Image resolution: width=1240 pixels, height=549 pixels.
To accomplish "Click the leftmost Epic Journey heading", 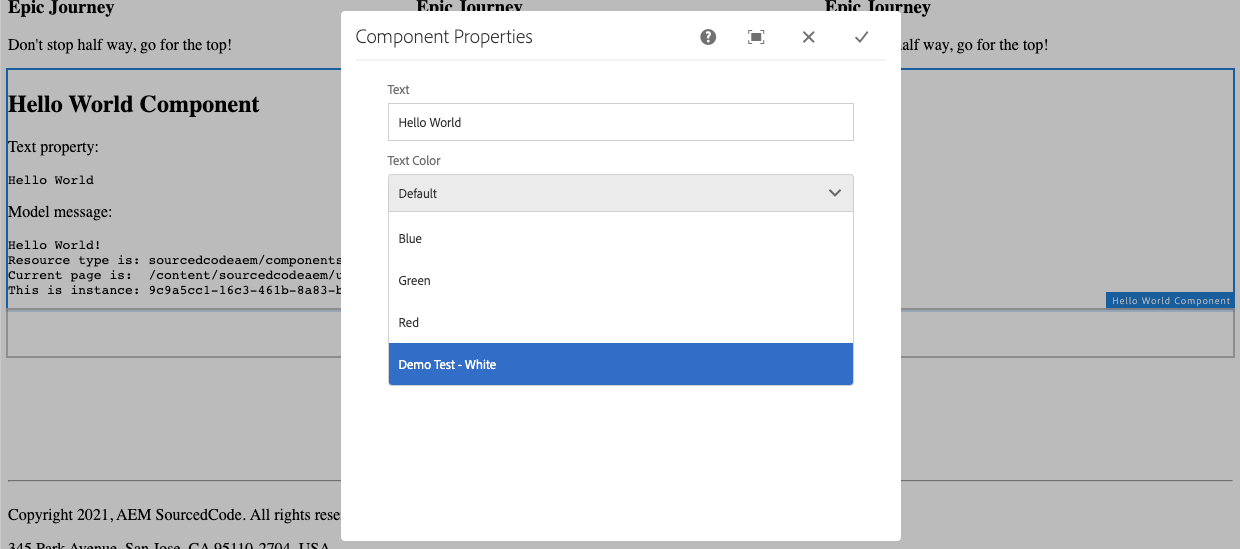I will tap(61, 8).
